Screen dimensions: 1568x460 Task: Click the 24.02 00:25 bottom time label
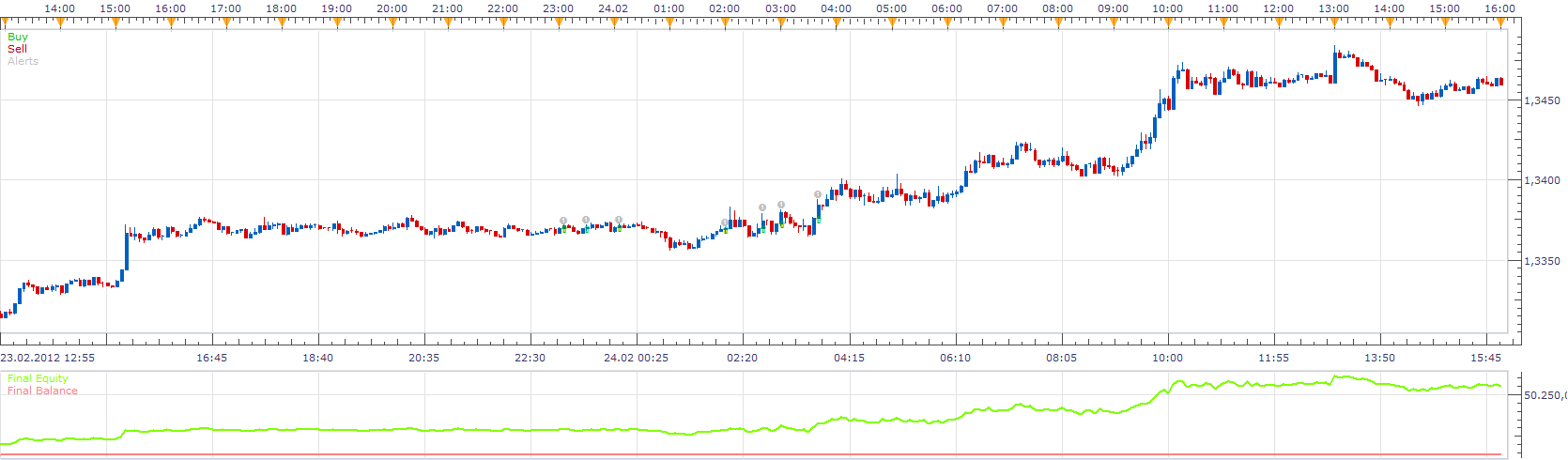point(636,358)
